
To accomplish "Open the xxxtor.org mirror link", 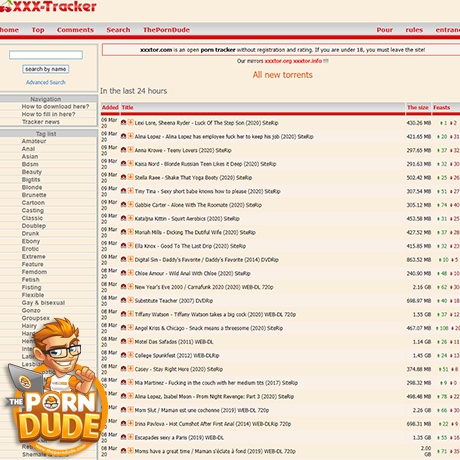I will point(278,61).
